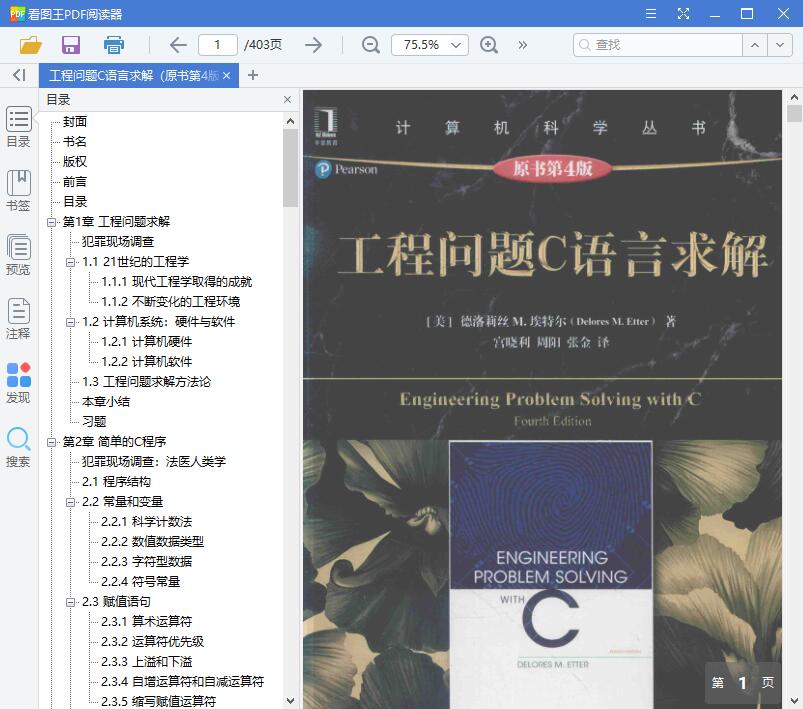803x709 pixels.
Task: Open the 书签 bookmarks panel
Action: point(18,191)
